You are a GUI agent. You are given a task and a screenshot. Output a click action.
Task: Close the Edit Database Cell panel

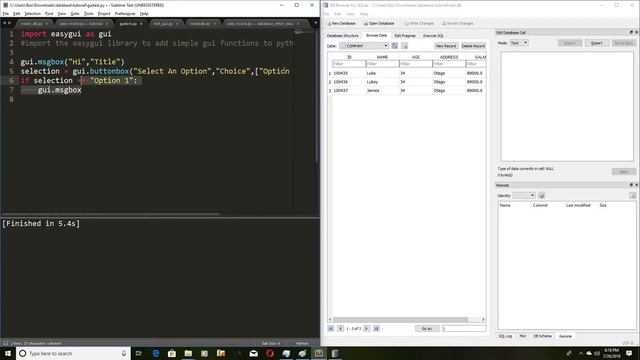click(x=636, y=32)
